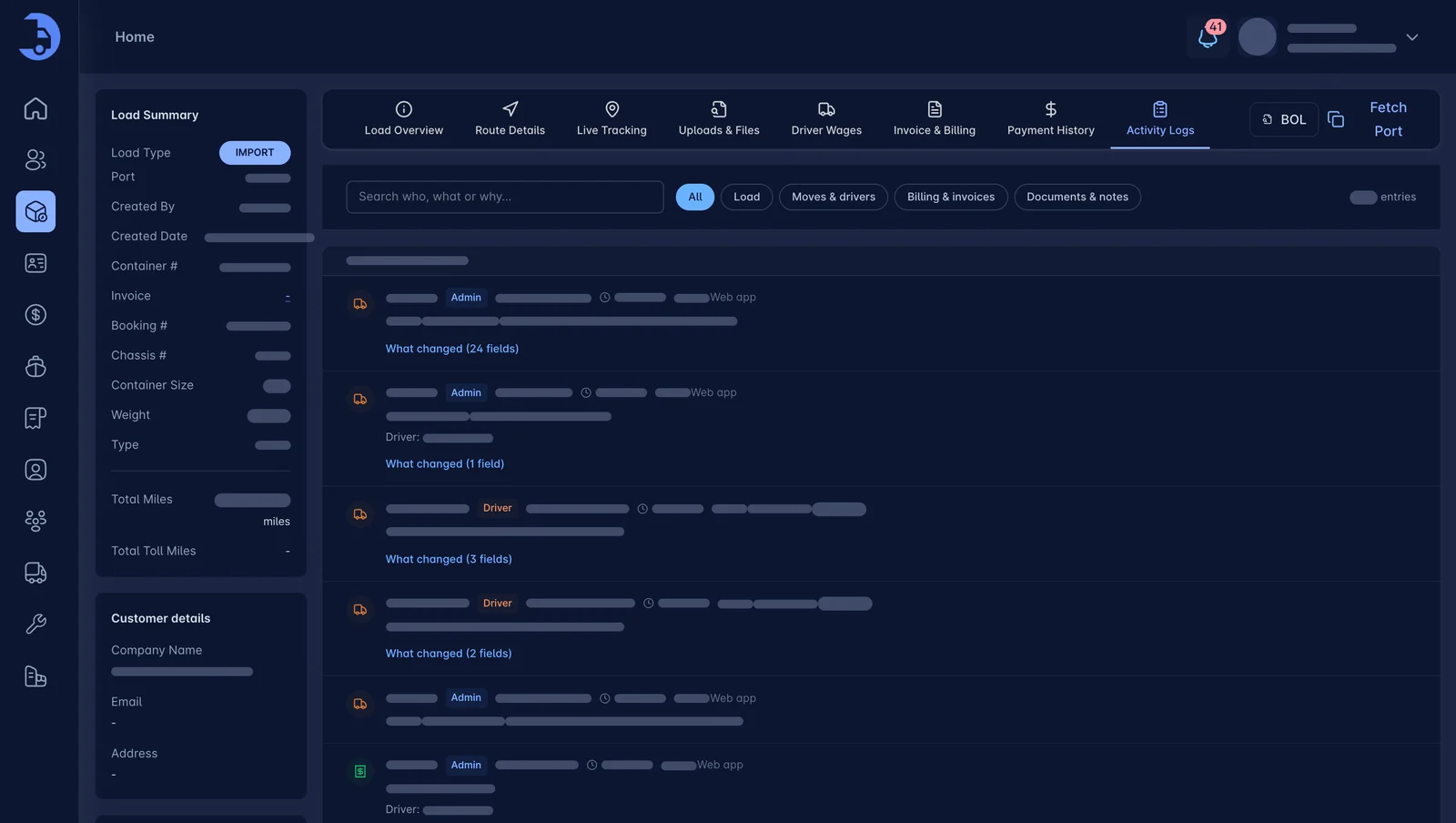Open Invoice & Billing tab
Image resolution: width=1456 pixels, height=823 pixels.
[935, 119]
